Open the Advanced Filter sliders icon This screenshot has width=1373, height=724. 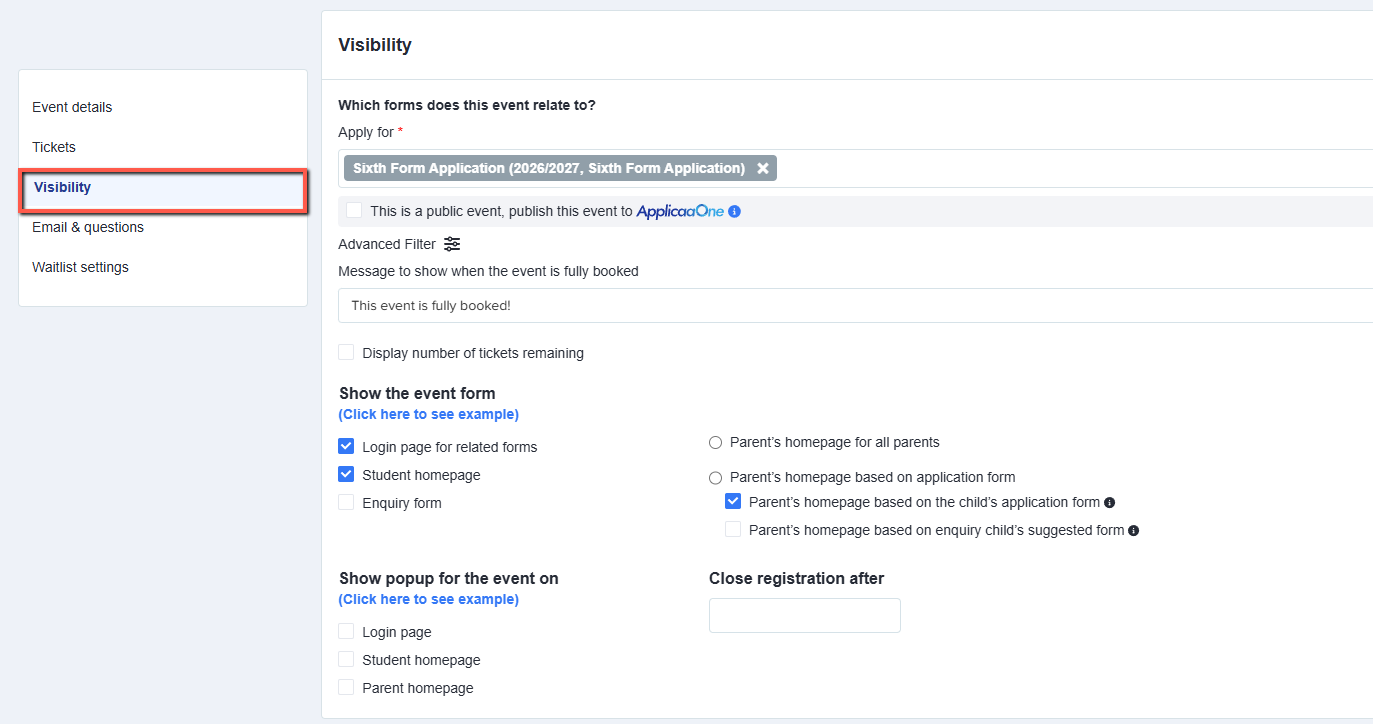click(x=452, y=244)
